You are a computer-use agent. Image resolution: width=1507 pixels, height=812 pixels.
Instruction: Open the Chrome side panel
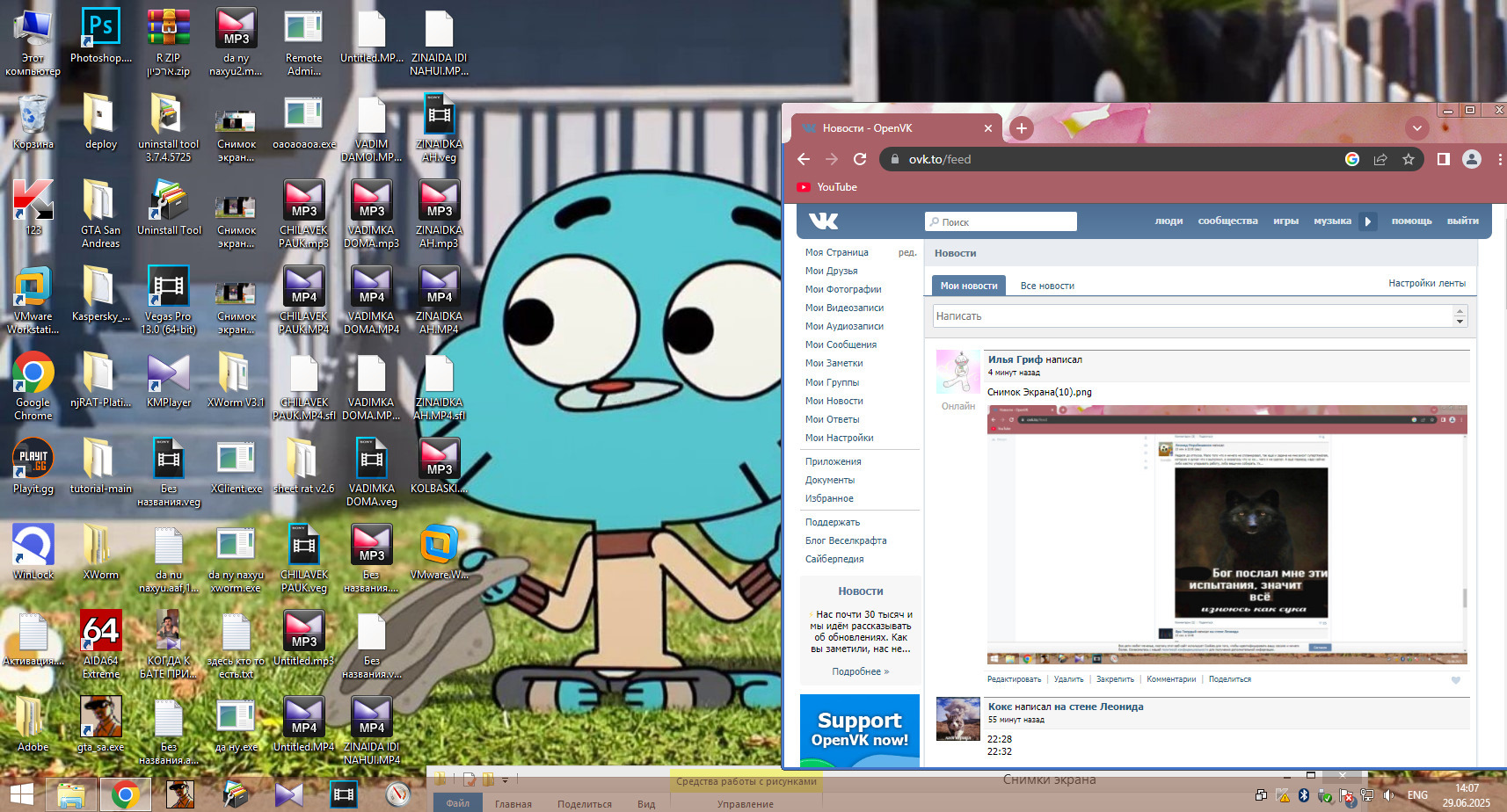tap(1443, 159)
